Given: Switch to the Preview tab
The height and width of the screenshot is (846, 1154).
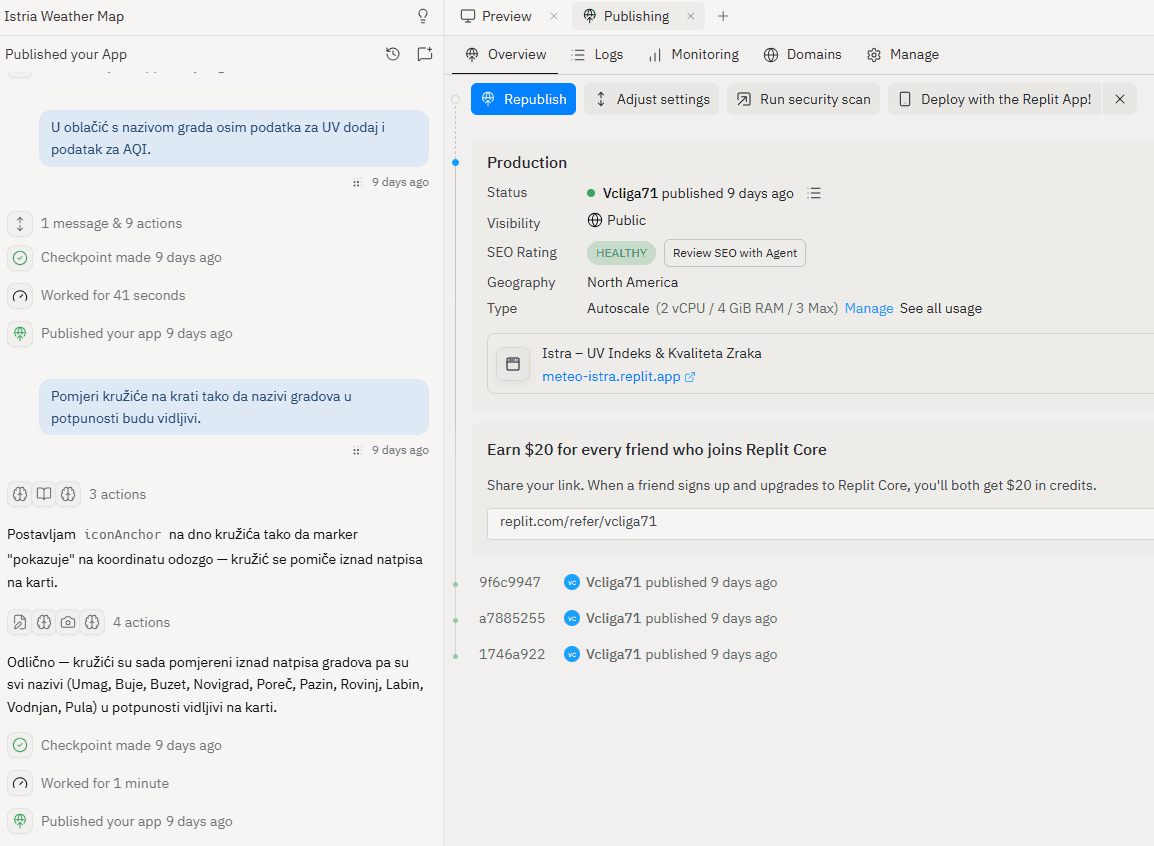Looking at the screenshot, I should click(x=496, y=16).
